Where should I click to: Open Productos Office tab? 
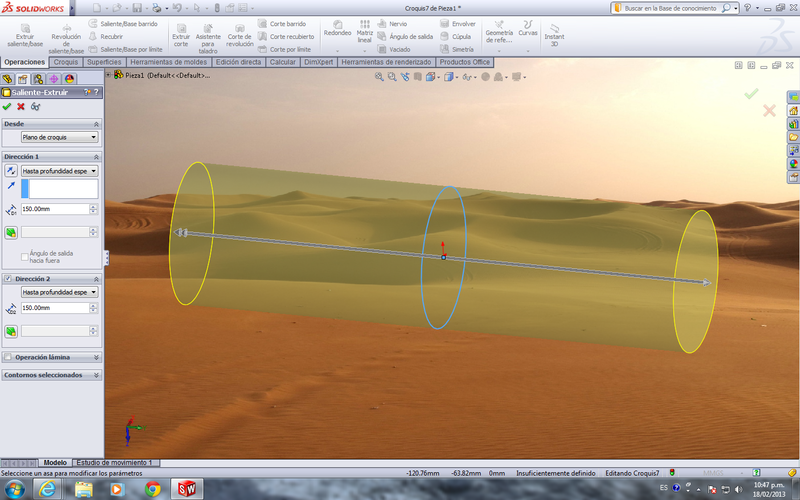465,62
